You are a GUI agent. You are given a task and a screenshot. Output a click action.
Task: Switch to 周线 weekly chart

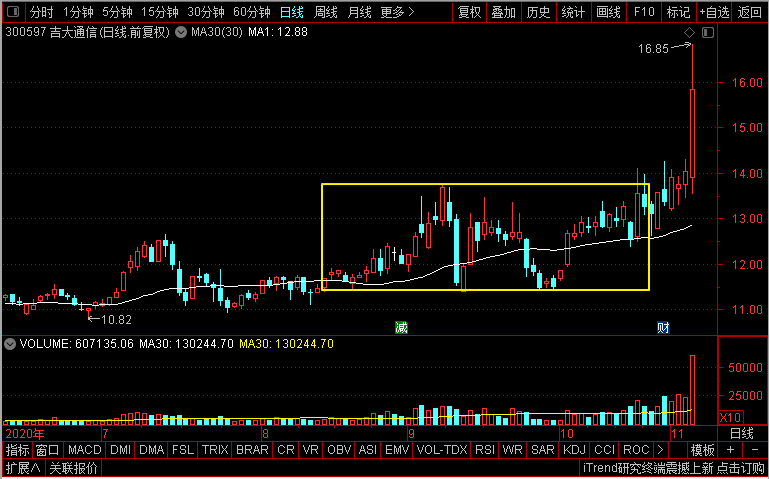pyautogui.click(x=326, y=12)
